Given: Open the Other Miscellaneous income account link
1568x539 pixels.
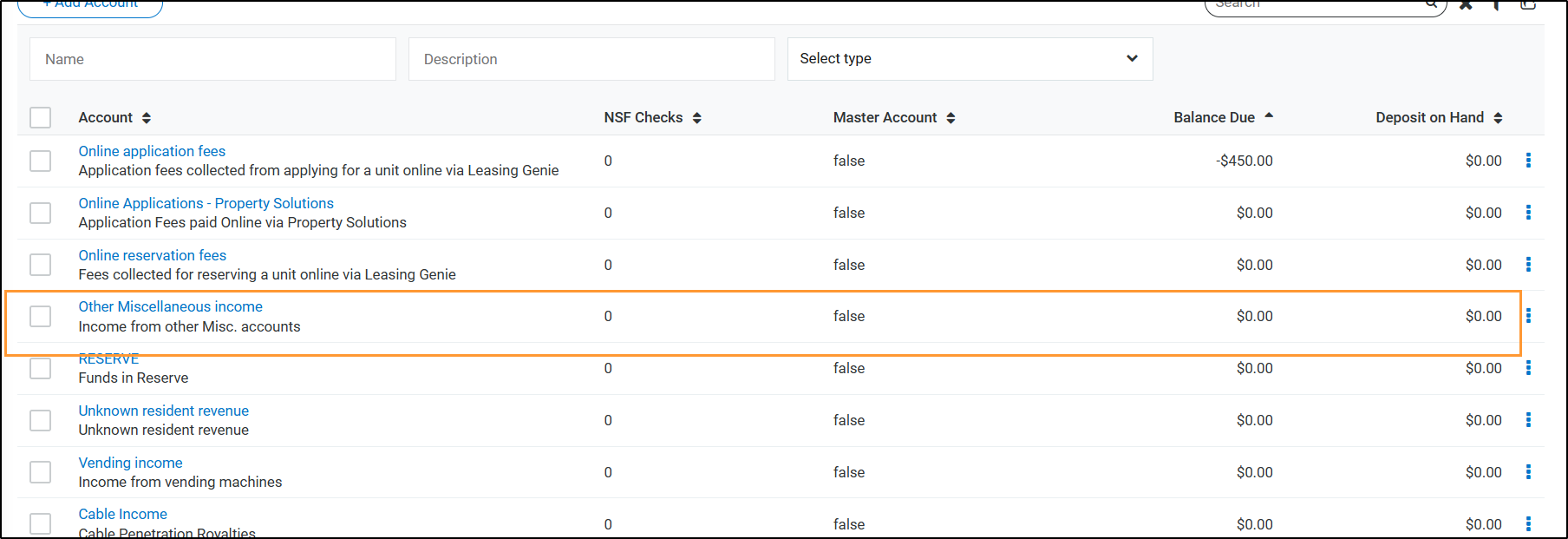Looking at the screenshot, I should [x=170, y=306].
